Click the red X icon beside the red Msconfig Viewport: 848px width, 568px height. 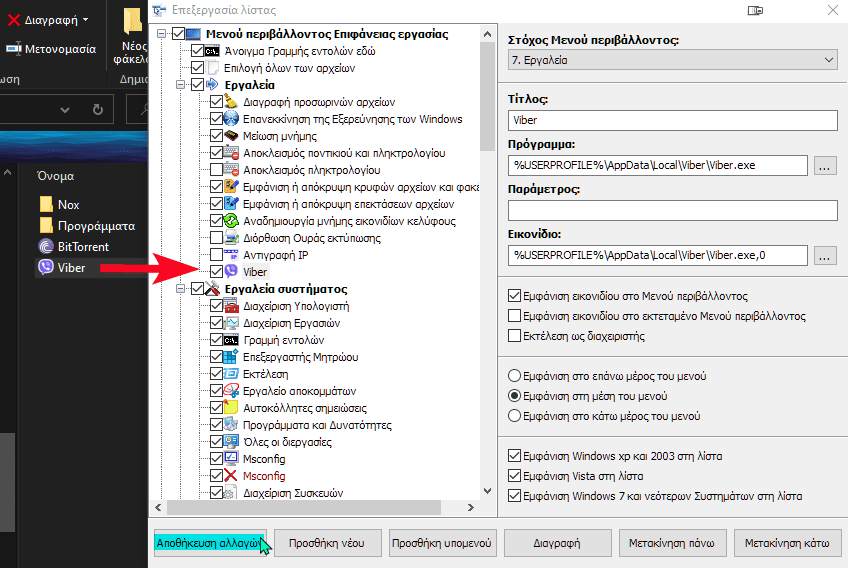point(231,476)
